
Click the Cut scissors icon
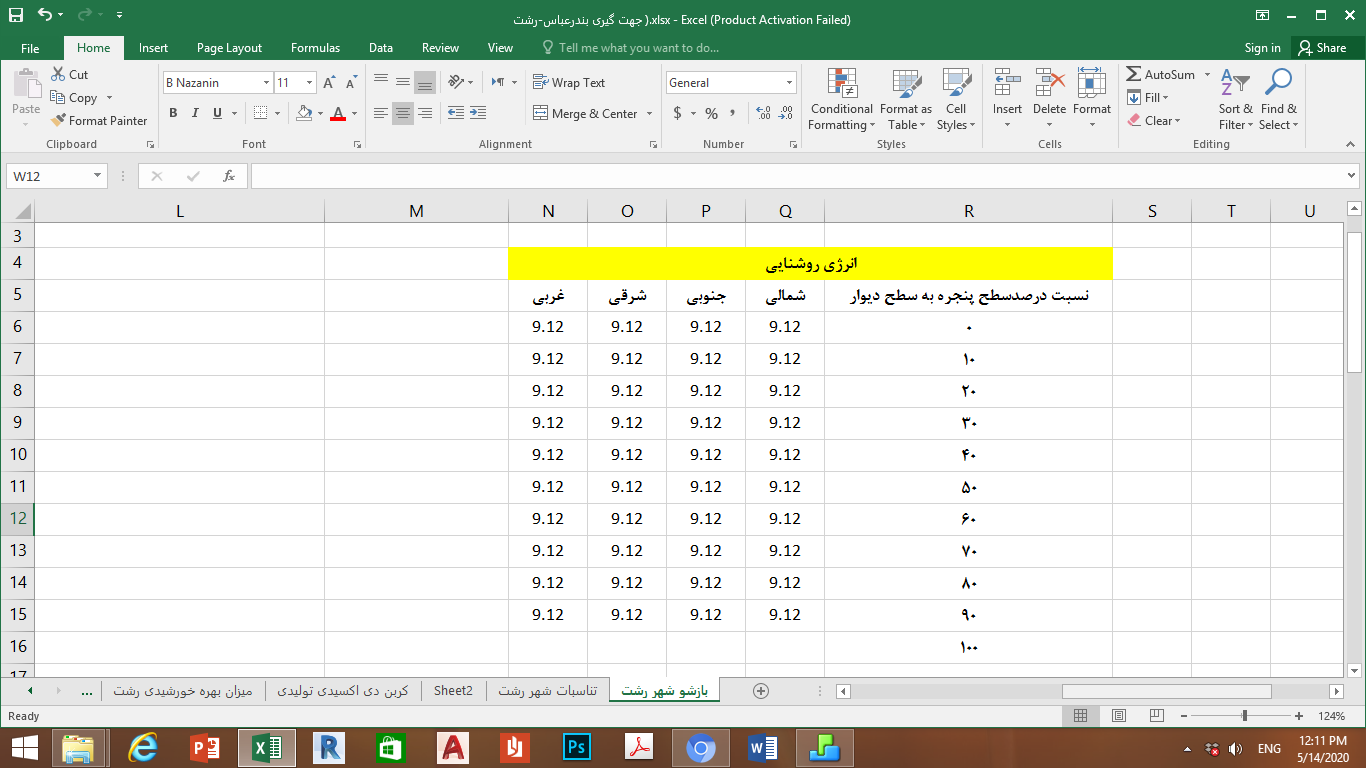tap(58, 75)
